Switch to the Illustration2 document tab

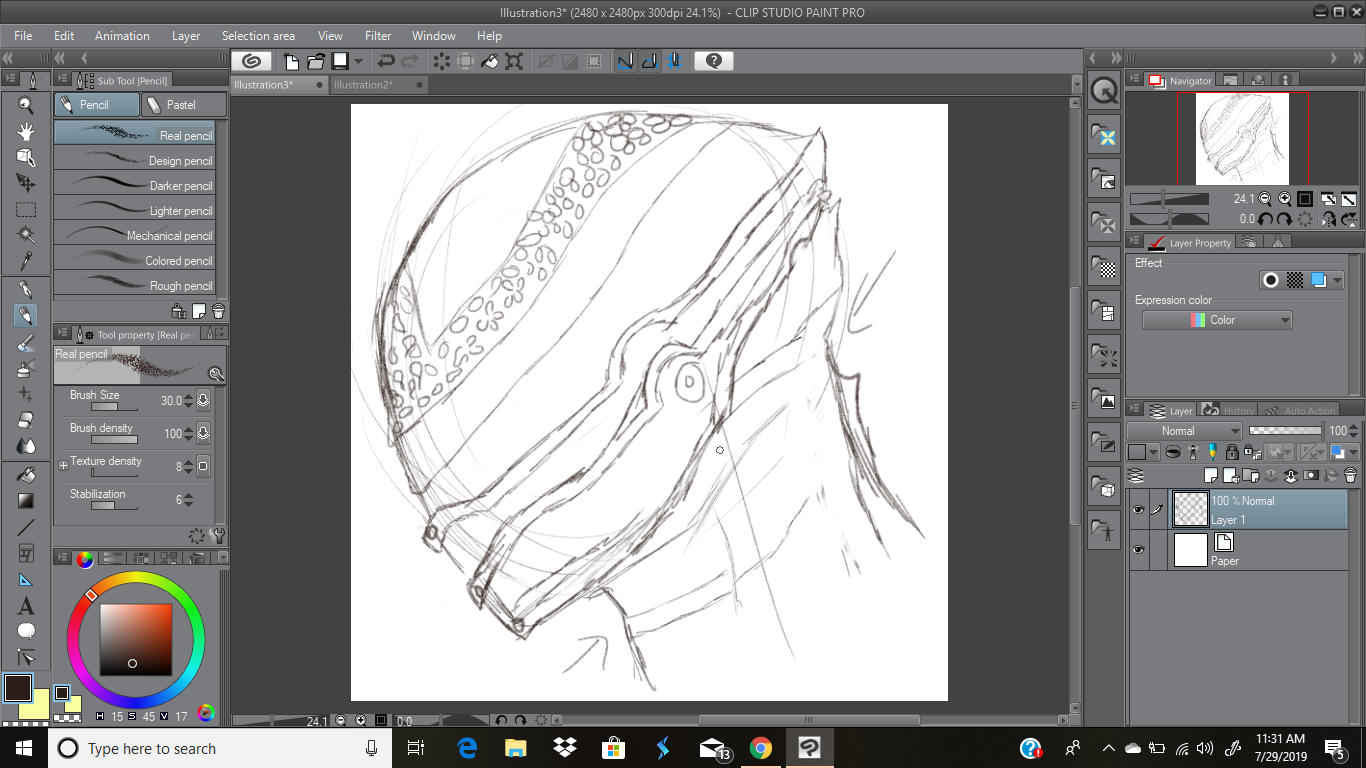coord(364,85)
